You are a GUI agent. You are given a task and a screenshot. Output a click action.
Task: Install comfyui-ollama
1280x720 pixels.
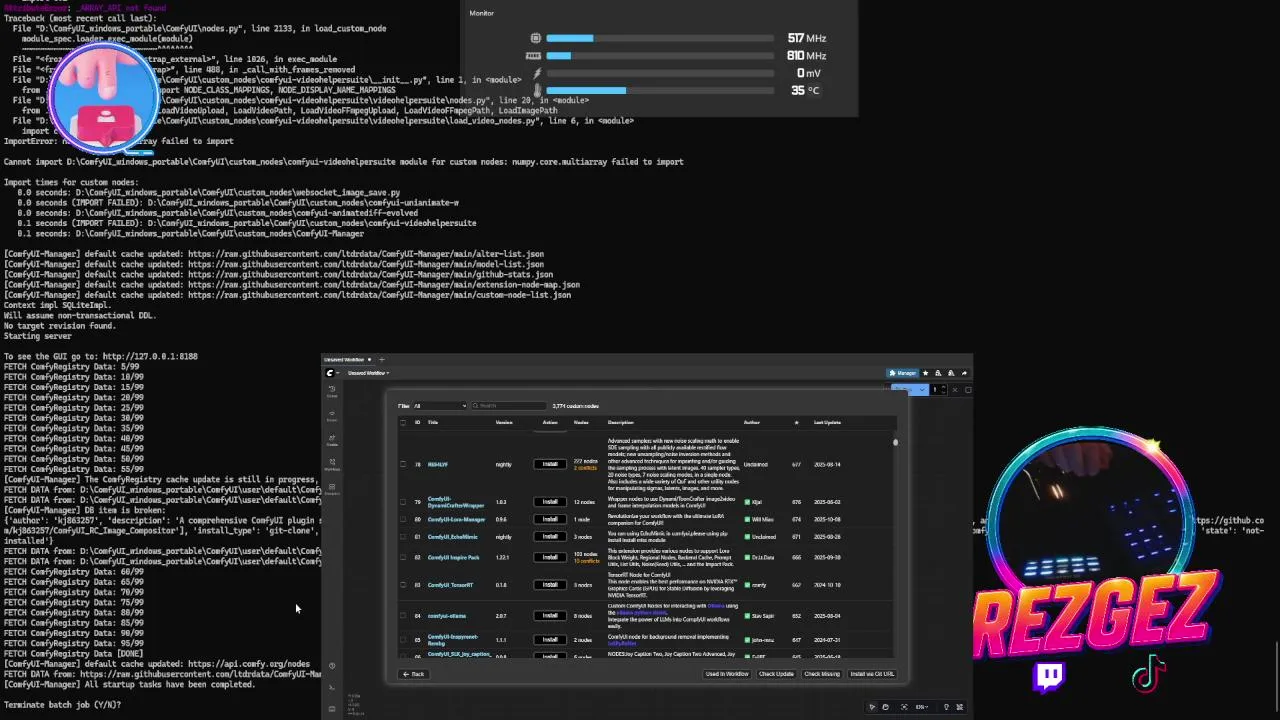pos(550,616)
